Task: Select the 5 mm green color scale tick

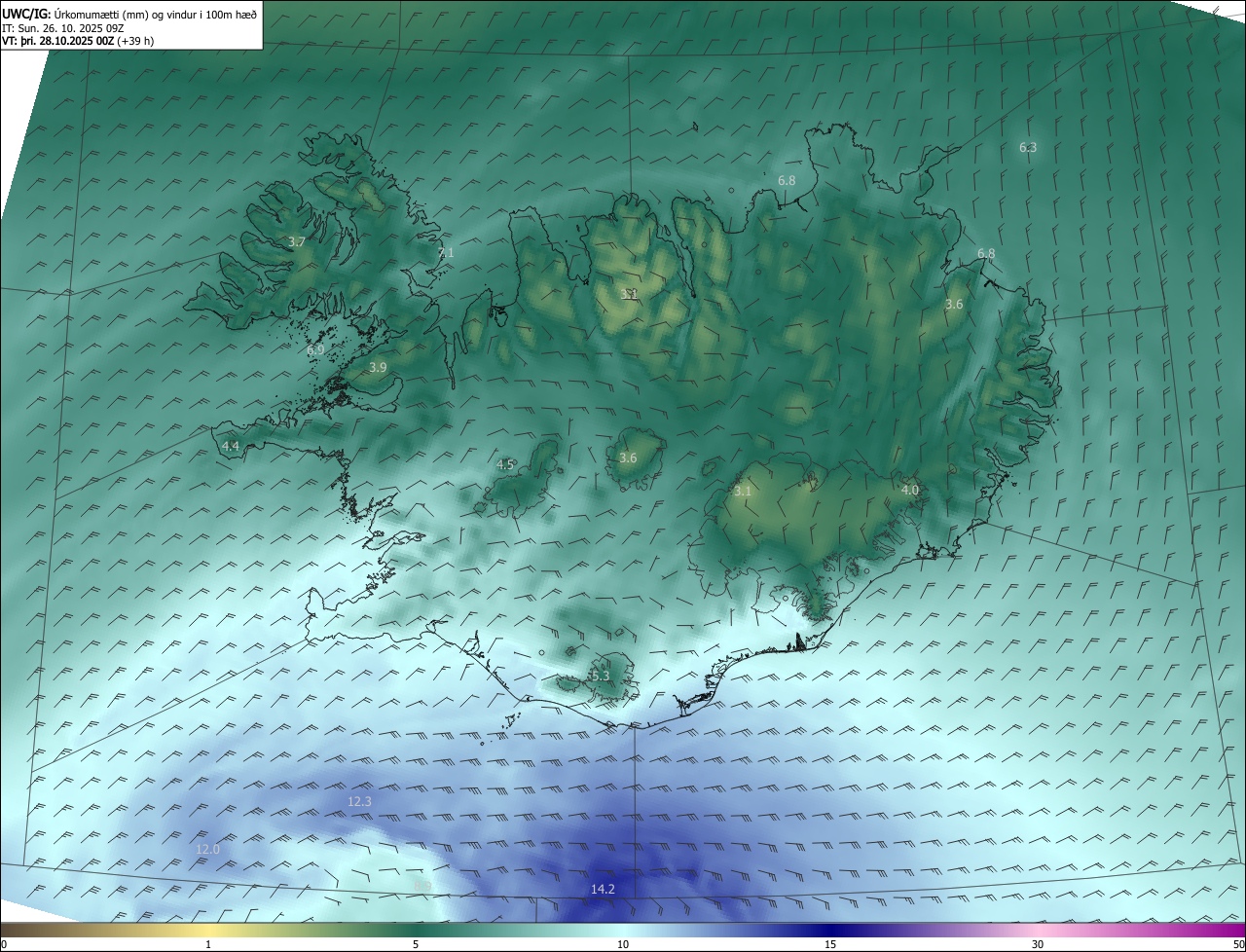Action: click(416, 944)
